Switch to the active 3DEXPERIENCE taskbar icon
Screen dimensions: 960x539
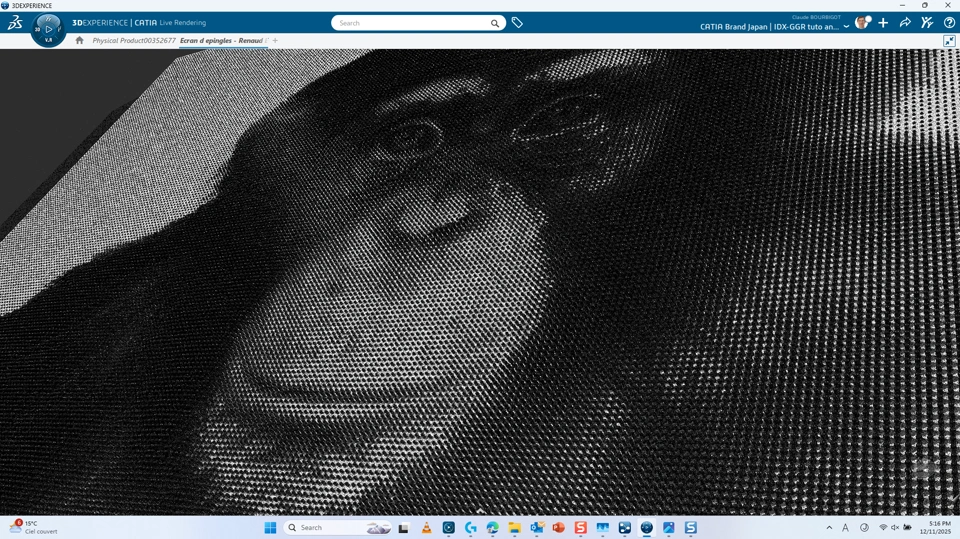pyautogui.click(x=647, y=528)
